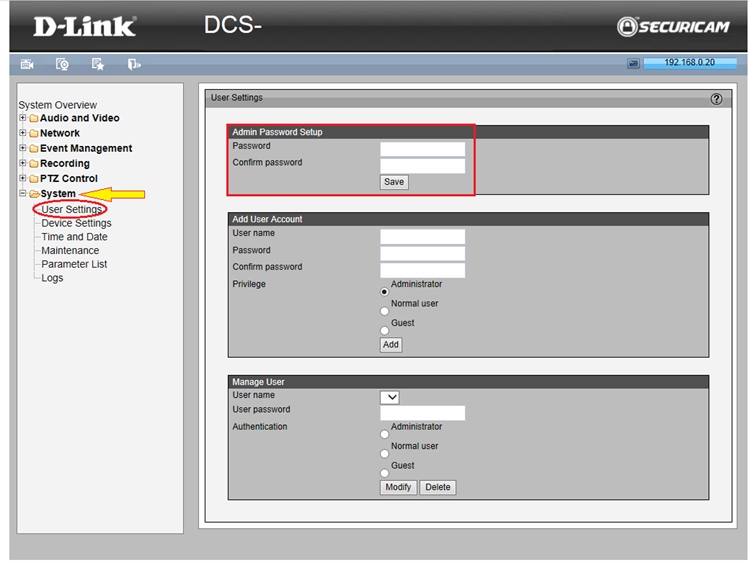Click the admin Confirm password field

pos(422,165)
